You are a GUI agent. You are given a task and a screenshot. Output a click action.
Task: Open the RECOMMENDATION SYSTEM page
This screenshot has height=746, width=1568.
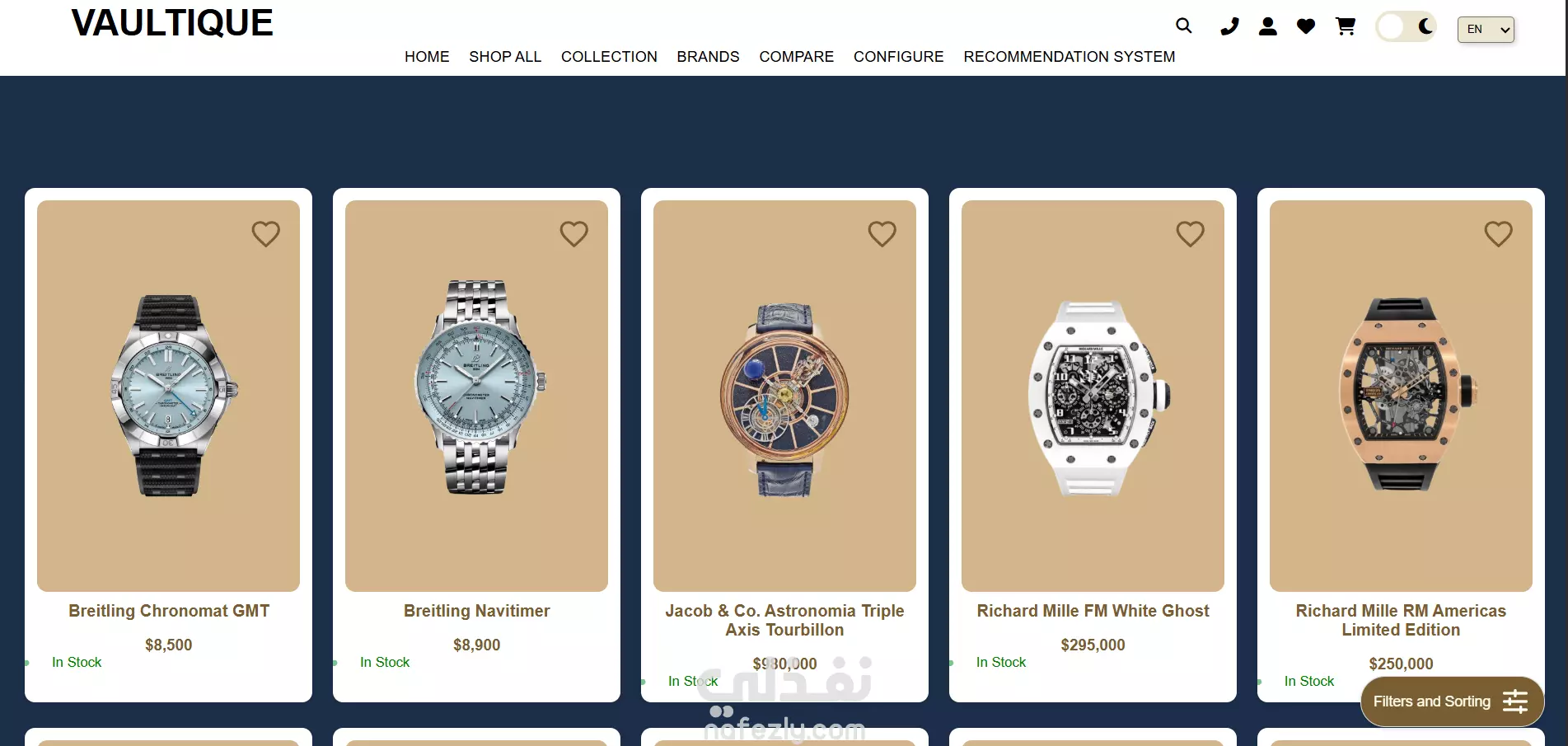click(1070, 57)
